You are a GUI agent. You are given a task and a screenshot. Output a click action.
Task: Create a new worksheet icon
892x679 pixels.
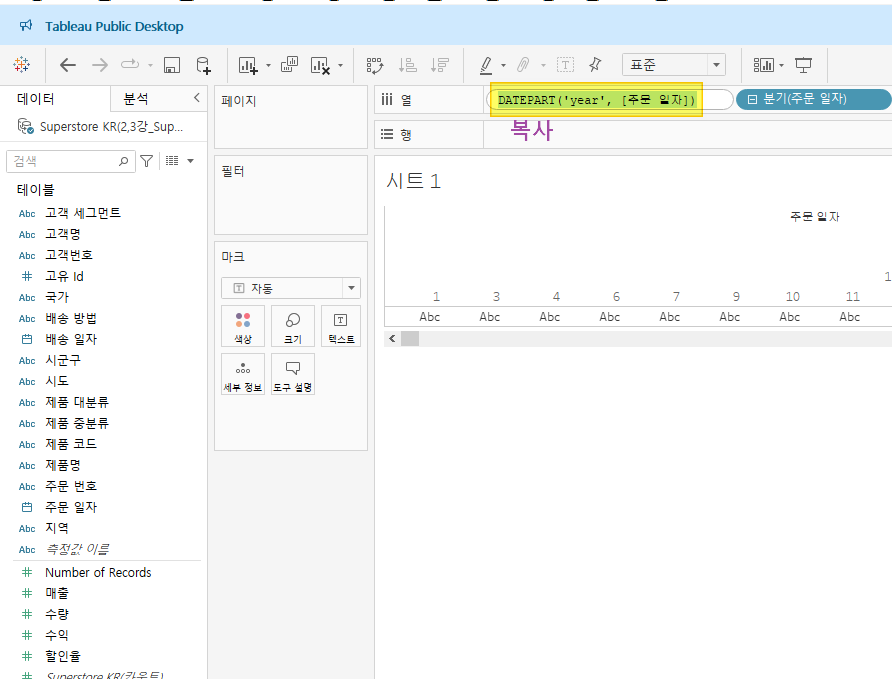pos(248,65)
